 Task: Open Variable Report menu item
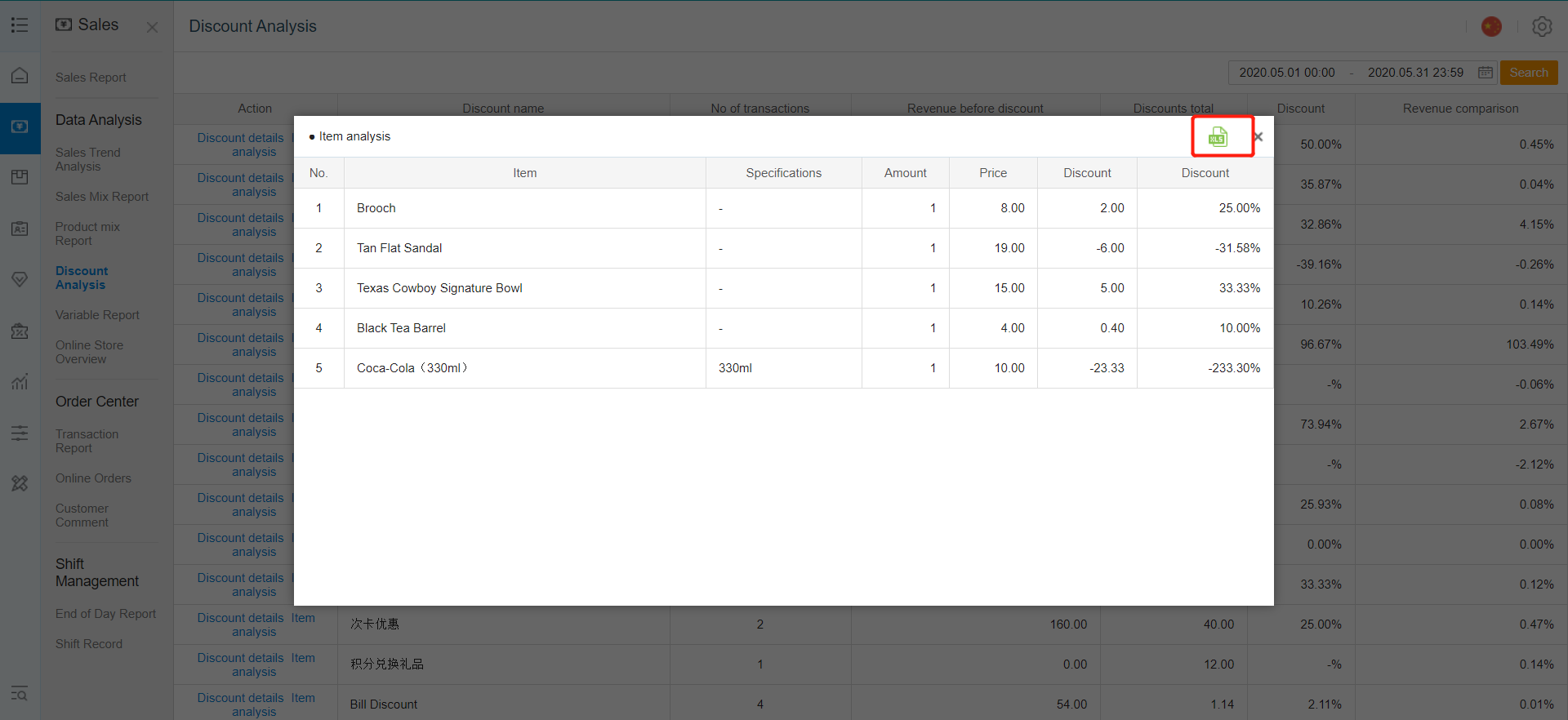[x=97, y=315]
